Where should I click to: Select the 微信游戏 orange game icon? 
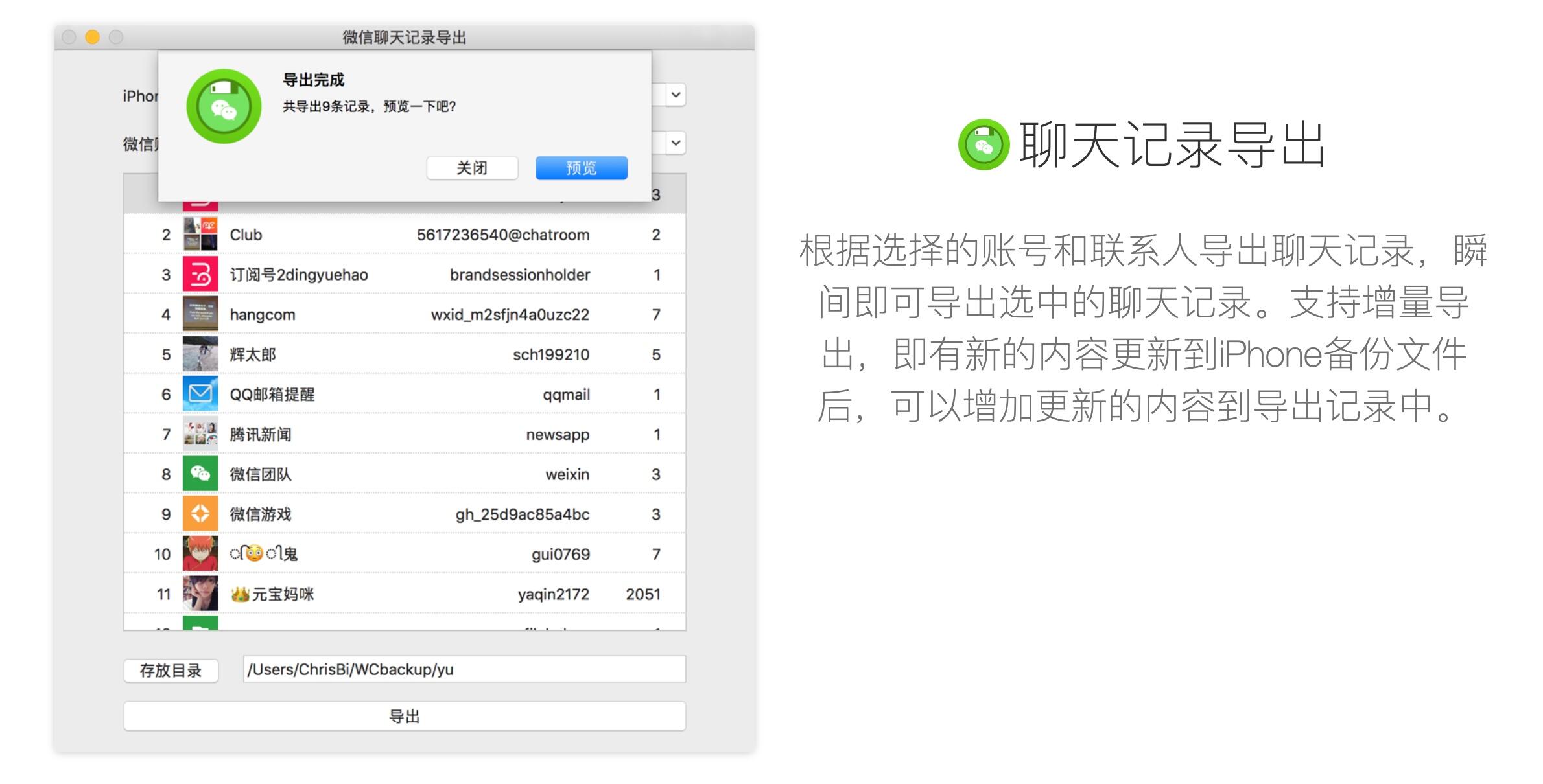click(x=200, y=514)
